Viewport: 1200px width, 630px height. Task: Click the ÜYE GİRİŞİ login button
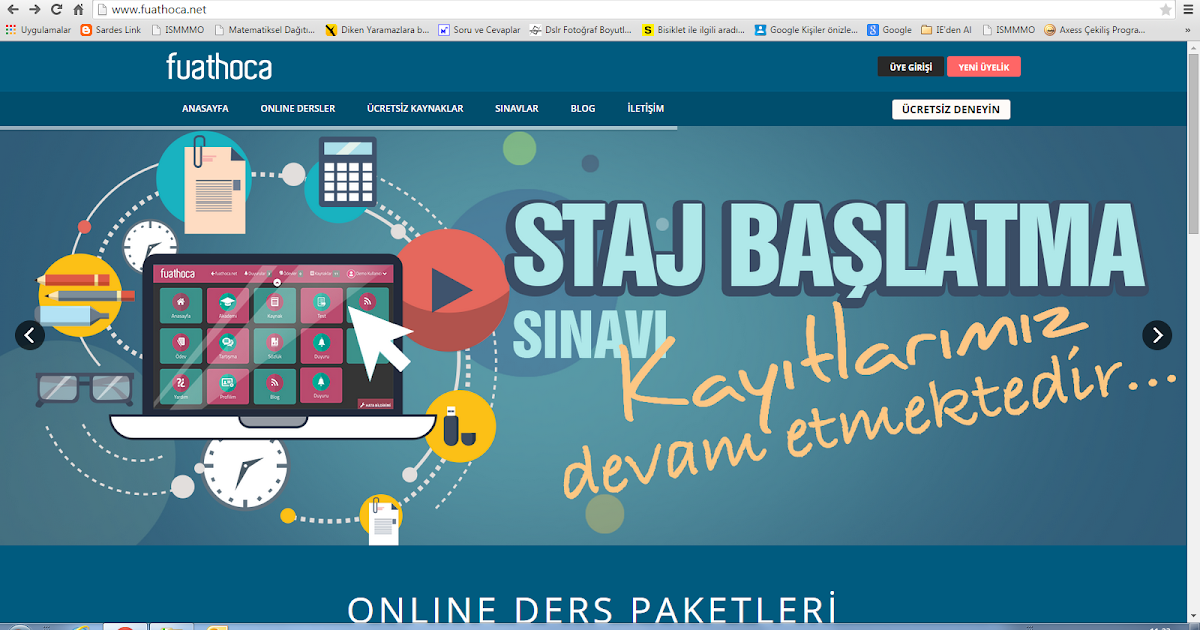(911, 67)
